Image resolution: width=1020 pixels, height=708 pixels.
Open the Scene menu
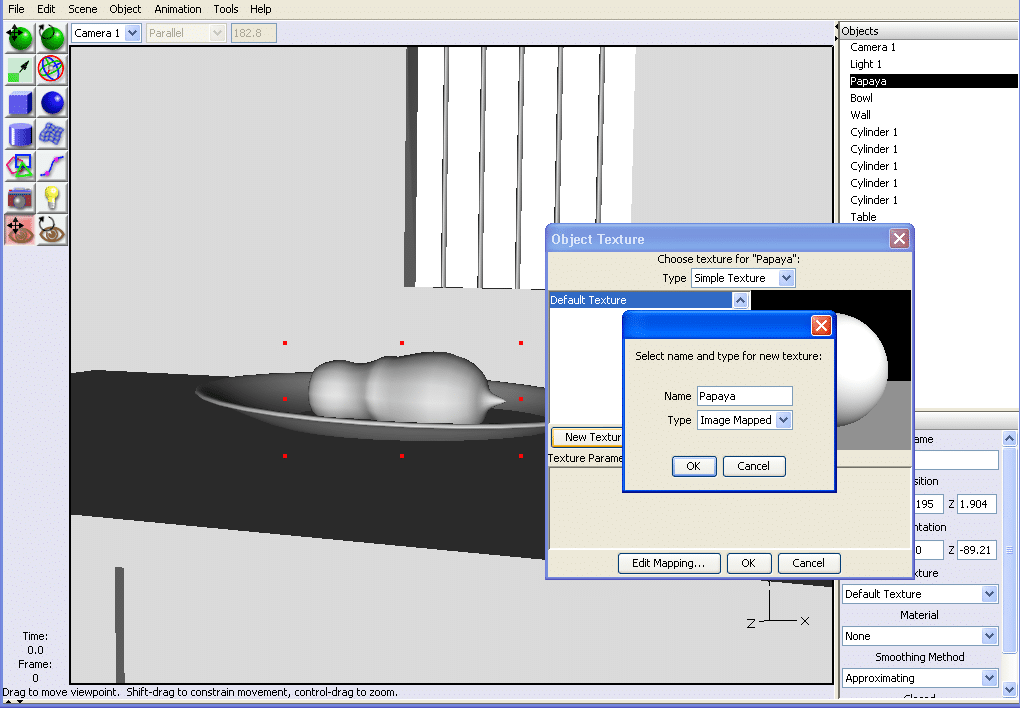(83, 9)
